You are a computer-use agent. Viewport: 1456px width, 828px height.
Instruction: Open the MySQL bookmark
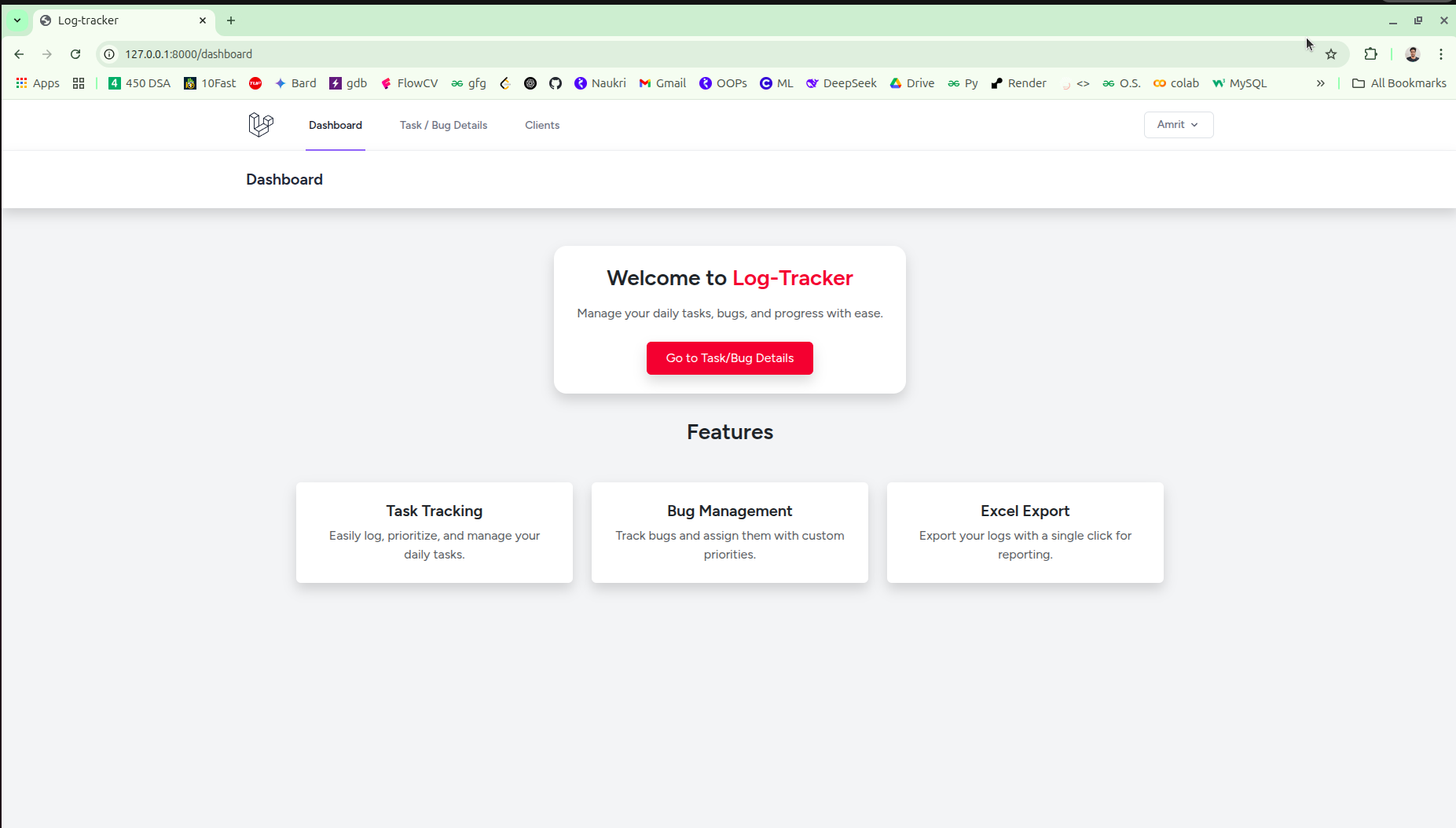pos(1240,83)
